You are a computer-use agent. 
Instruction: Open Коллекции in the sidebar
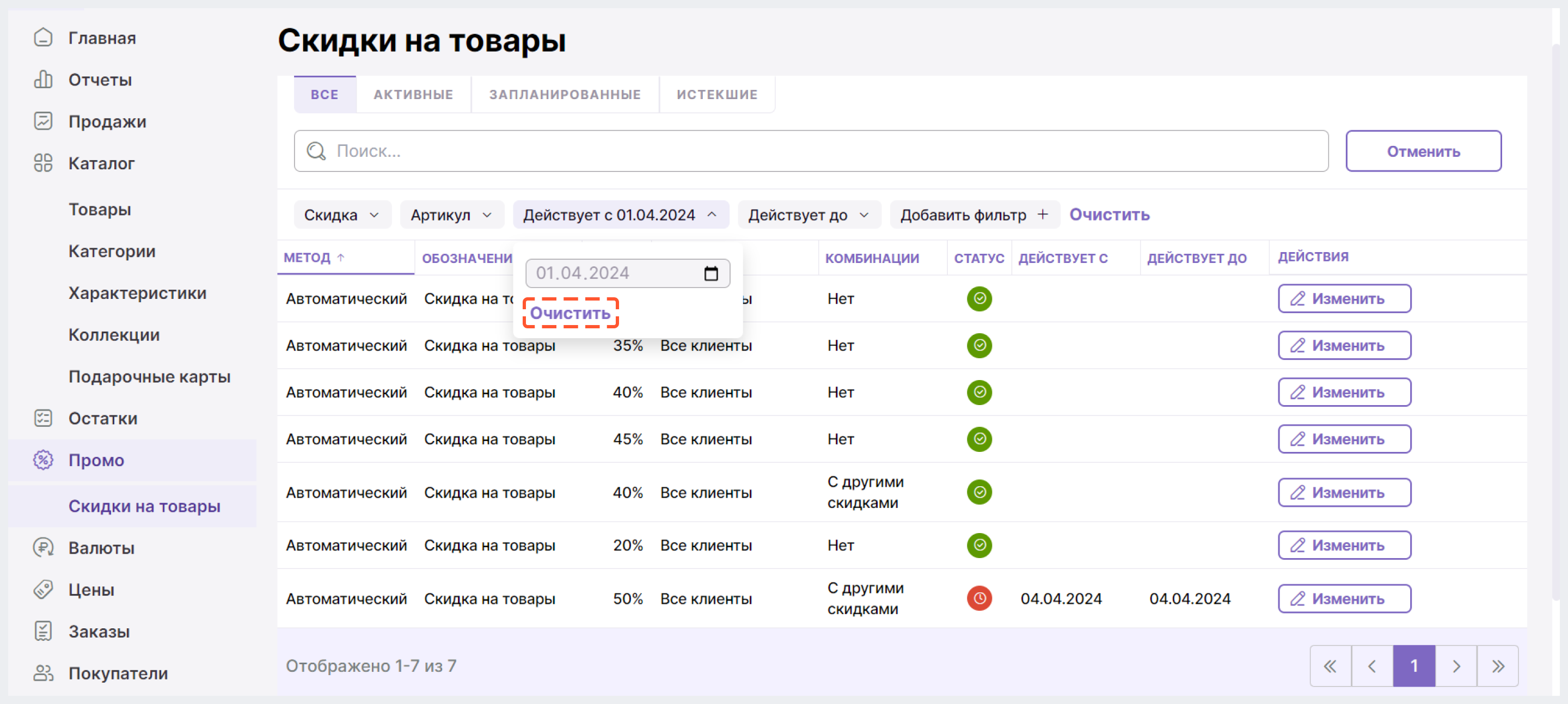point(114,335)
